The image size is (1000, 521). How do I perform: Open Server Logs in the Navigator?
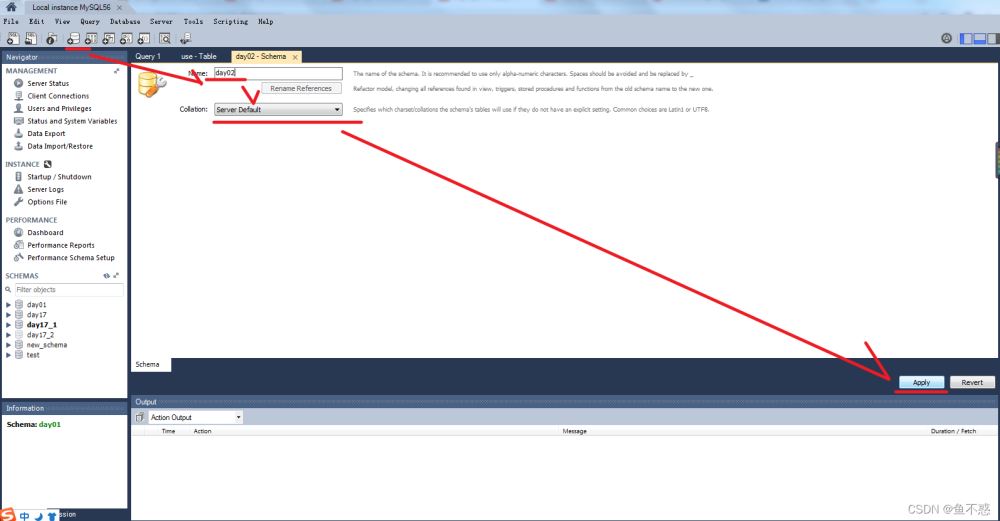pyautogui.click(x=45, y=189)
